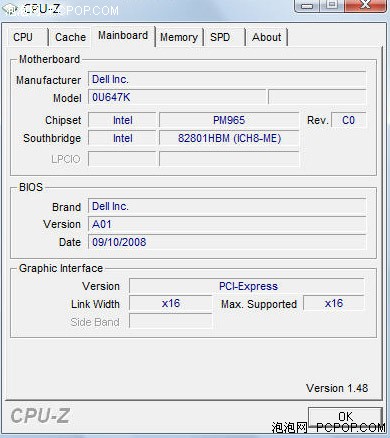Click the Manufacturer label
The image size is (390, 438).
point(49,80)
